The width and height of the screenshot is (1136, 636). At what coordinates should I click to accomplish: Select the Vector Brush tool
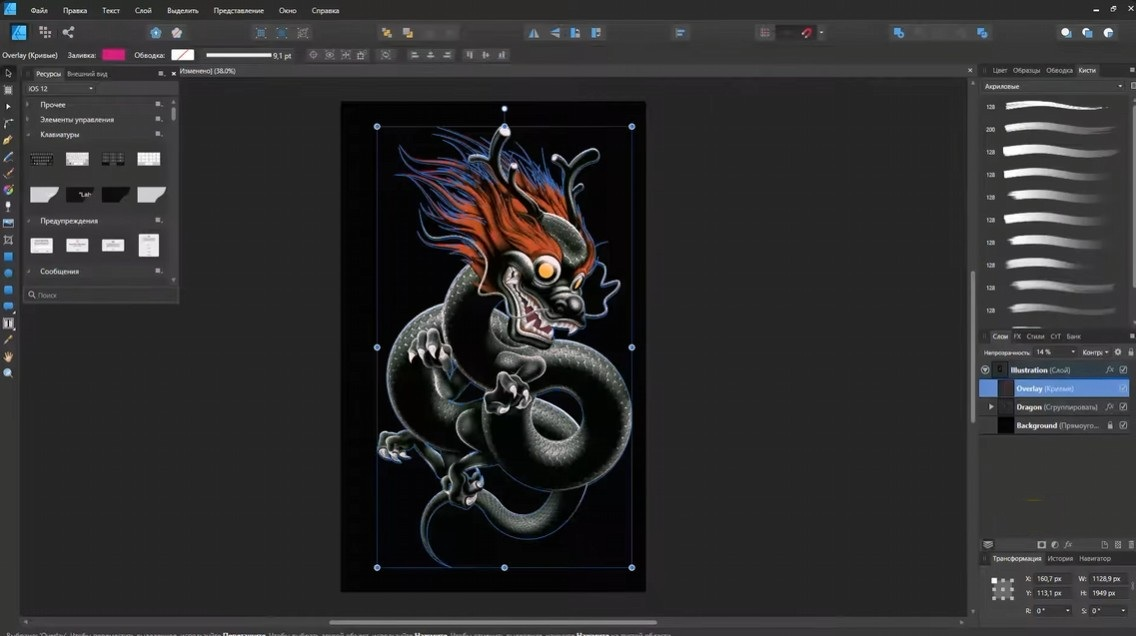coord(8,173)
